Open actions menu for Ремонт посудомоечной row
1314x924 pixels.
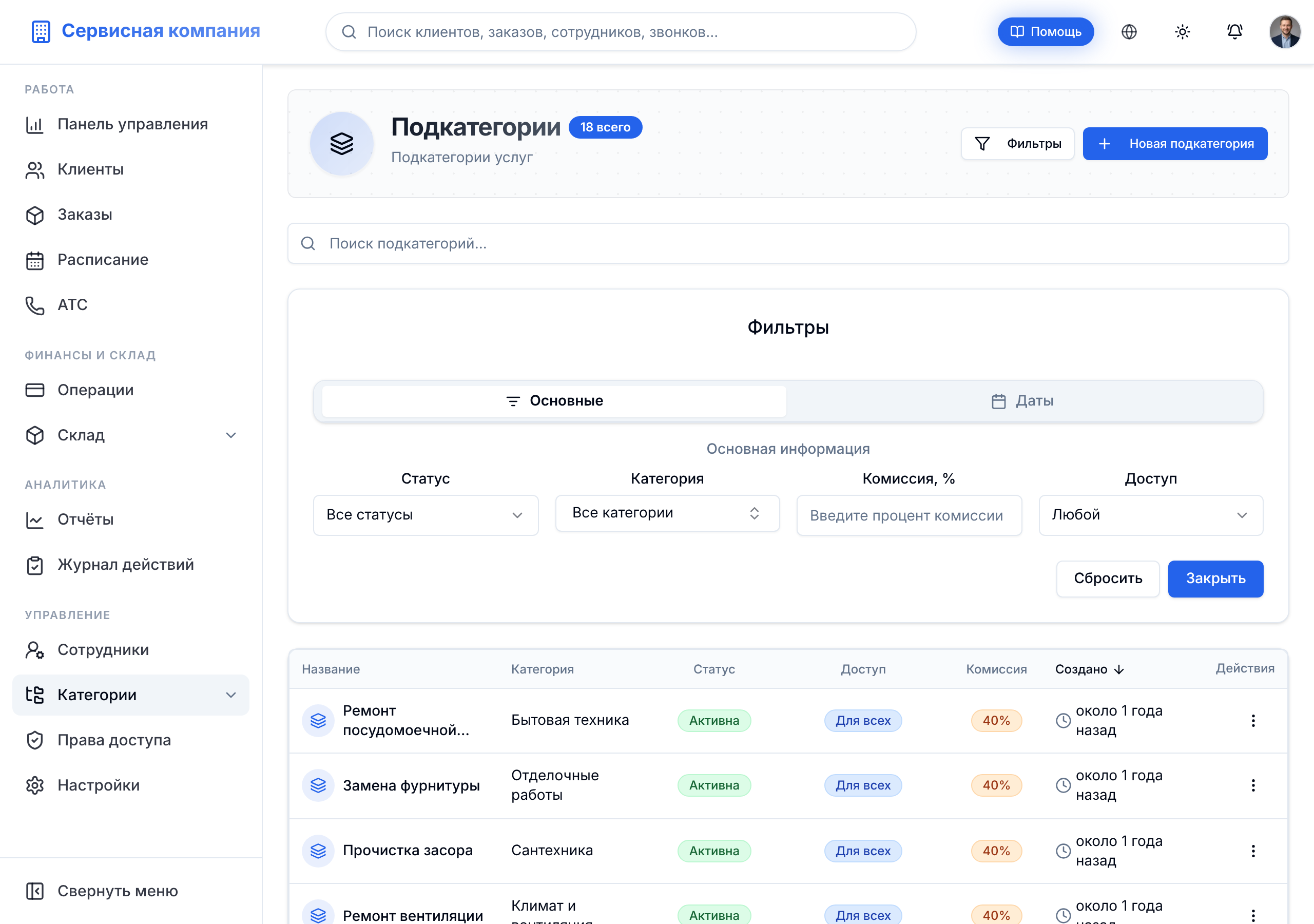pos(1253,720)
